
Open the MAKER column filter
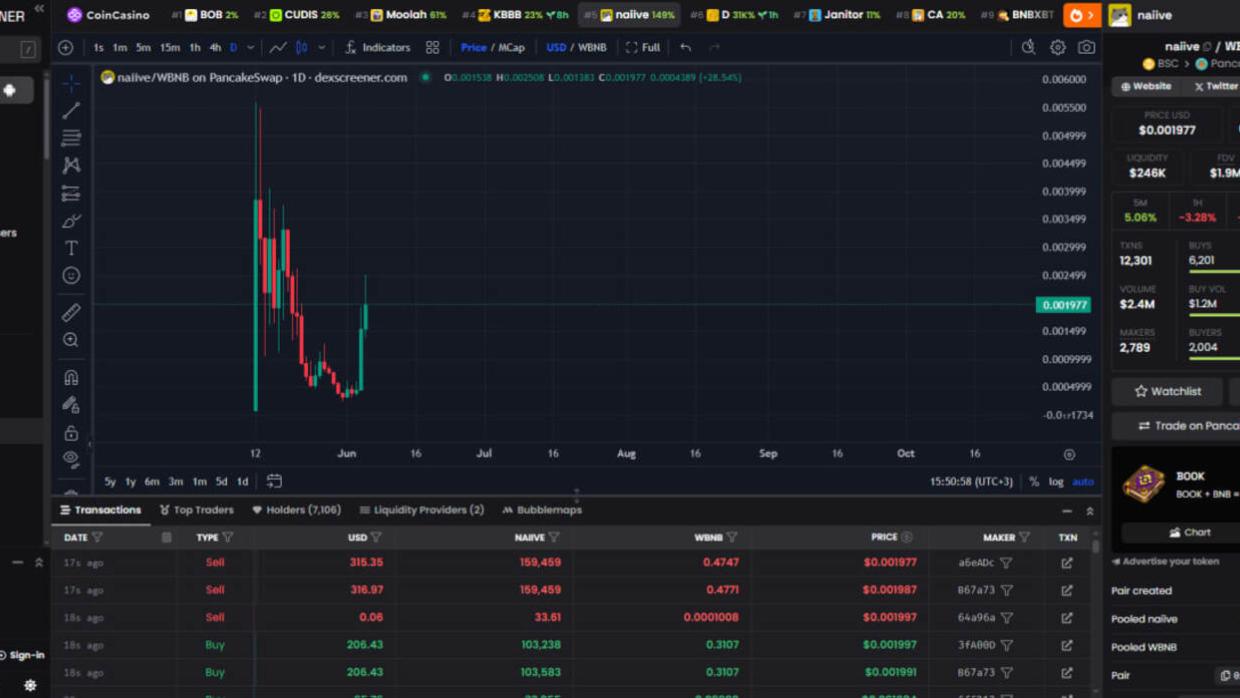pyautogui.click(x=1024, y=537)
